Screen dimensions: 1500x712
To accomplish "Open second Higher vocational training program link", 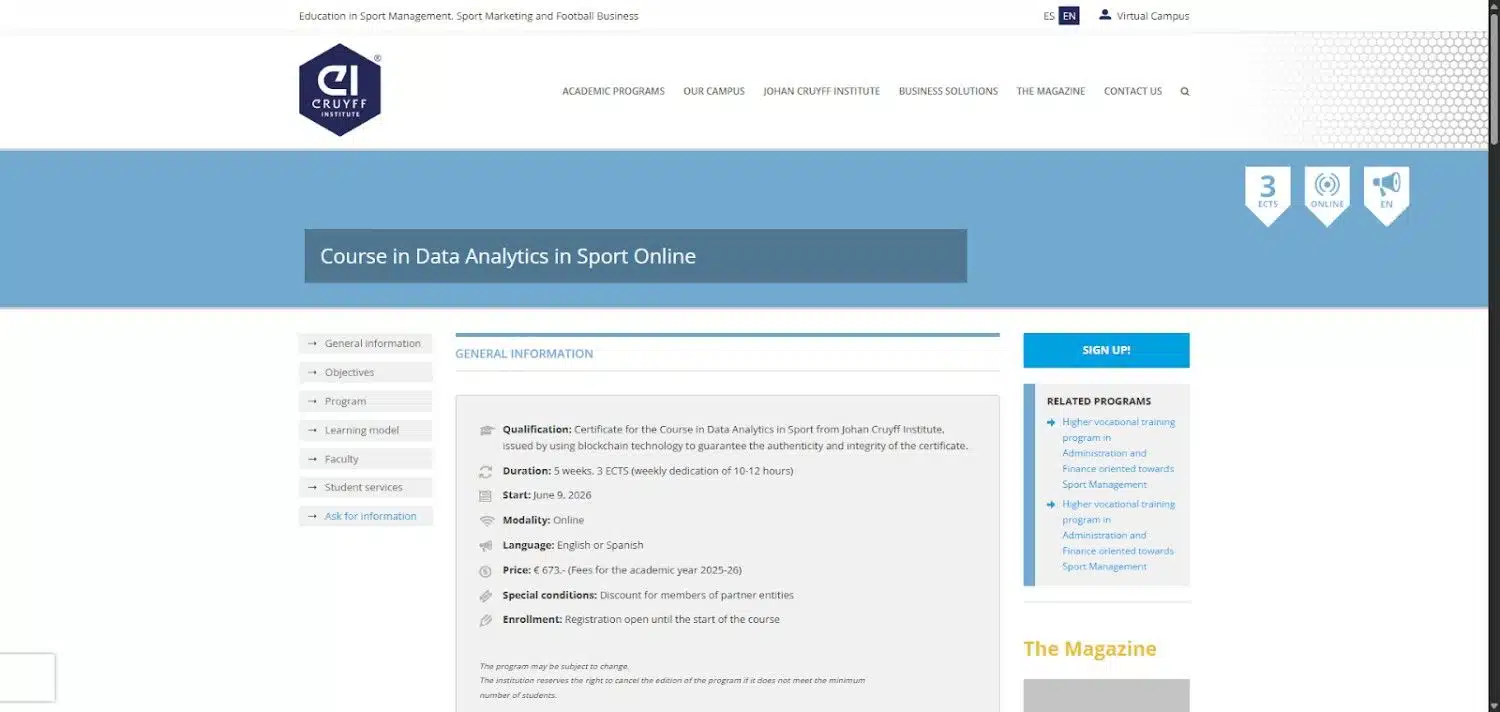I will point(1118,535).
